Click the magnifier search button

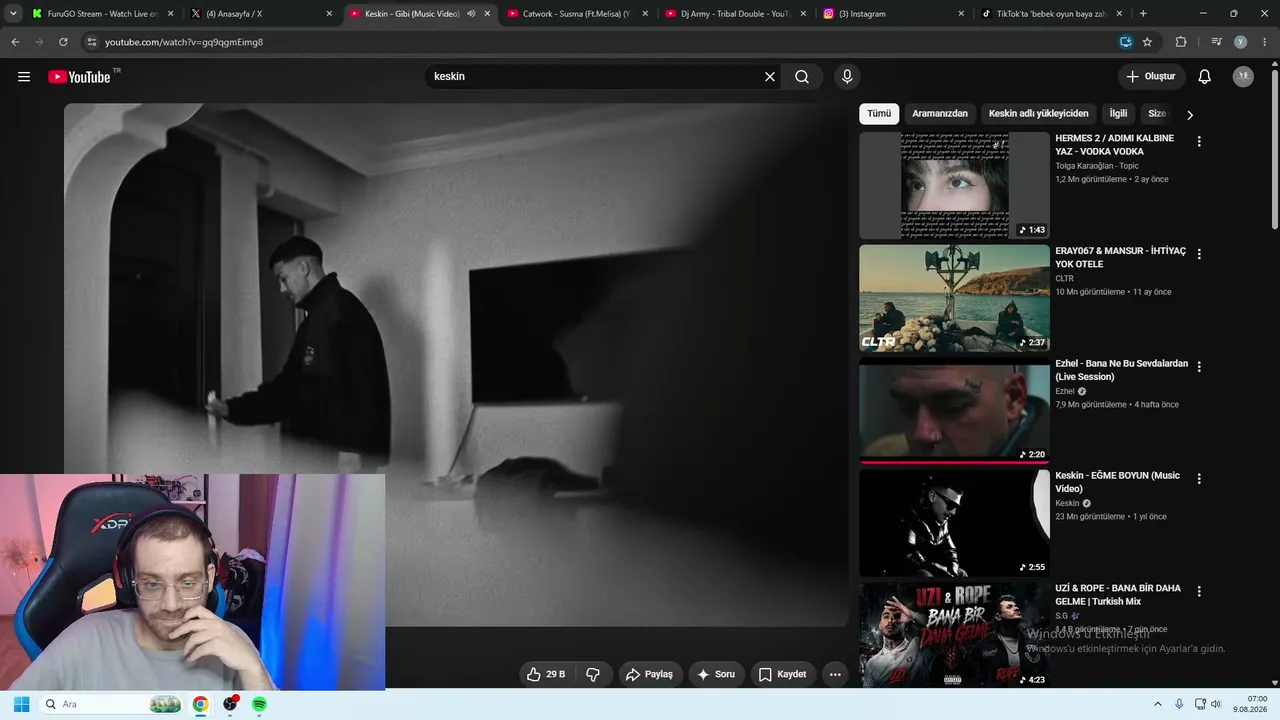802,77
